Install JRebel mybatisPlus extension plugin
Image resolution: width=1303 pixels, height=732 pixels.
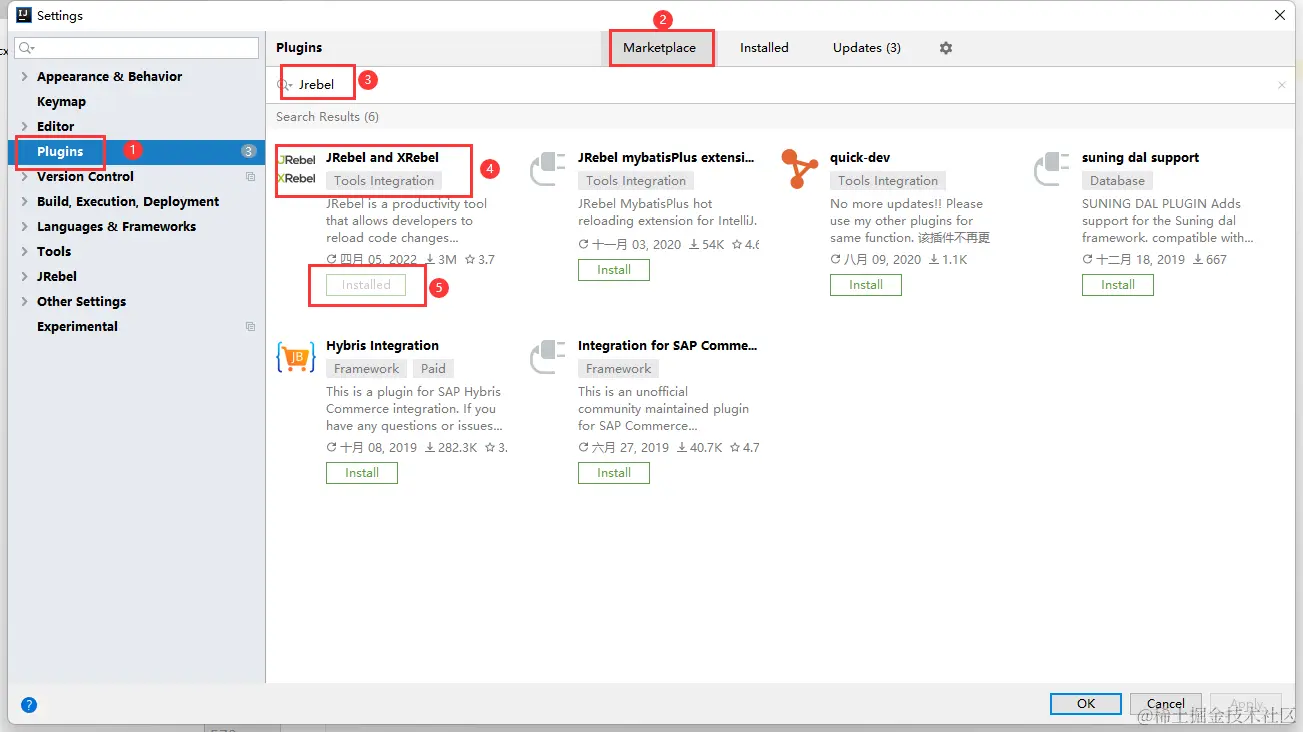[613, 270]
